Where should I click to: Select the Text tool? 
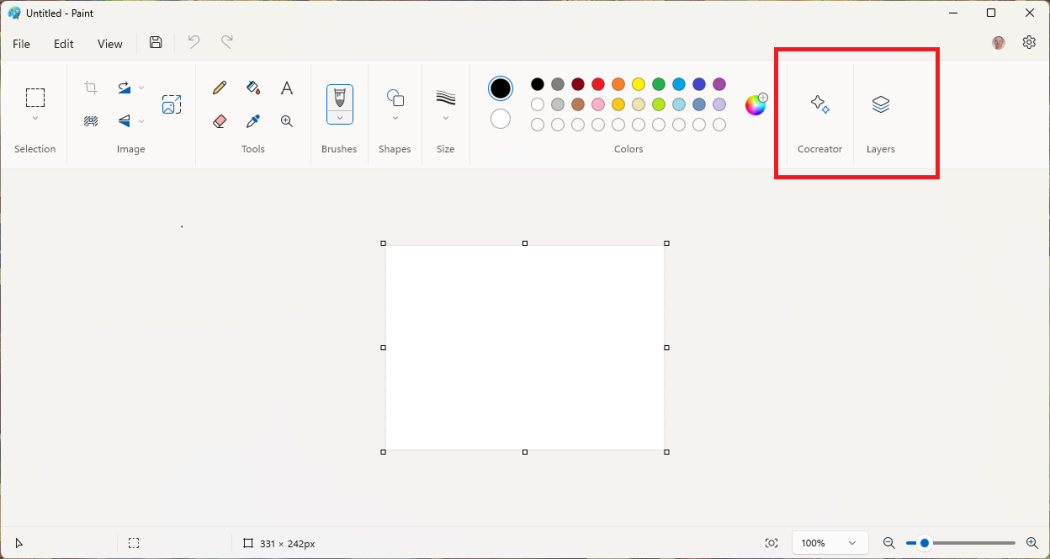pos(286,88)
